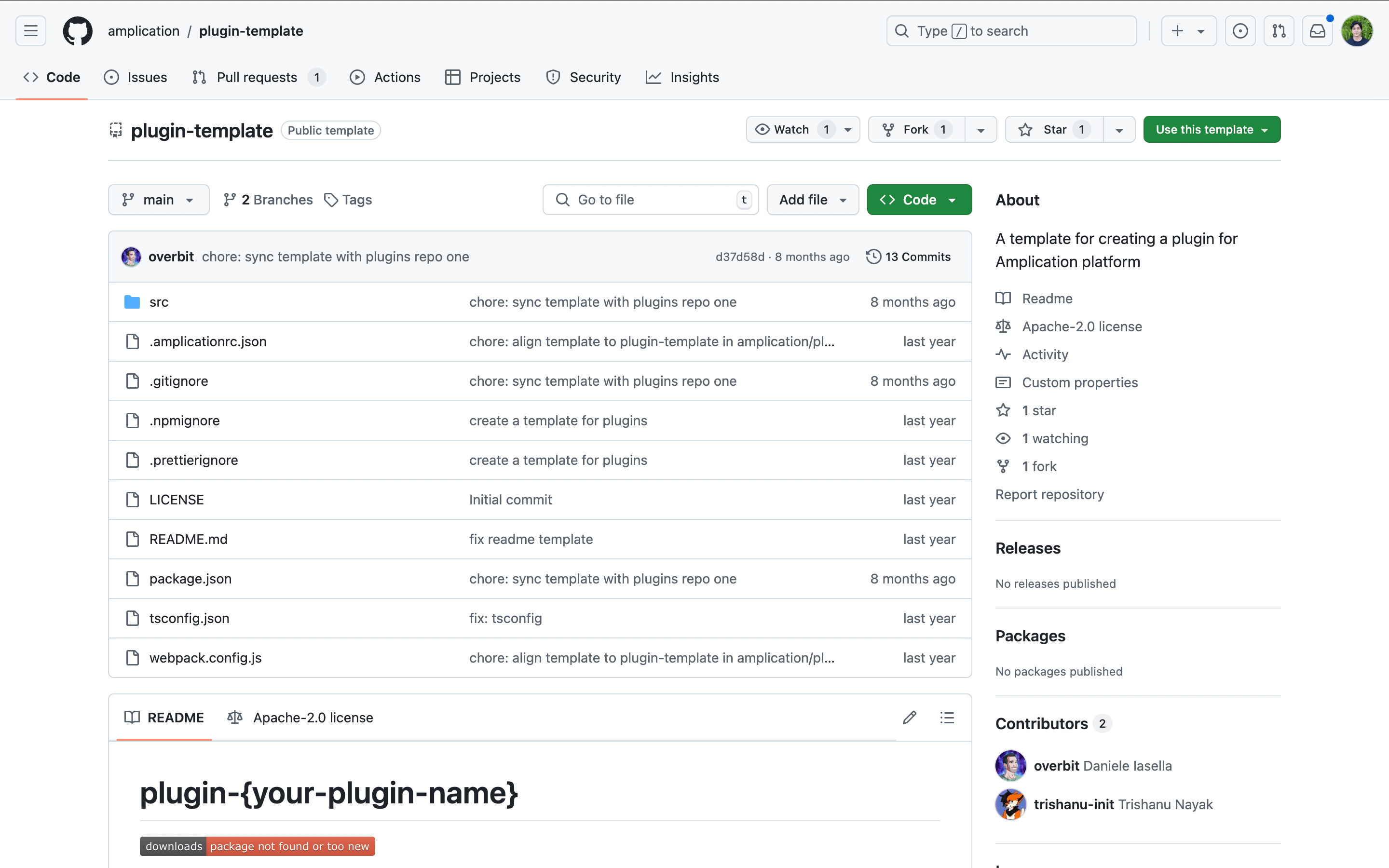Switch to Apache-2.0 license tab

(x=313, y=717)
